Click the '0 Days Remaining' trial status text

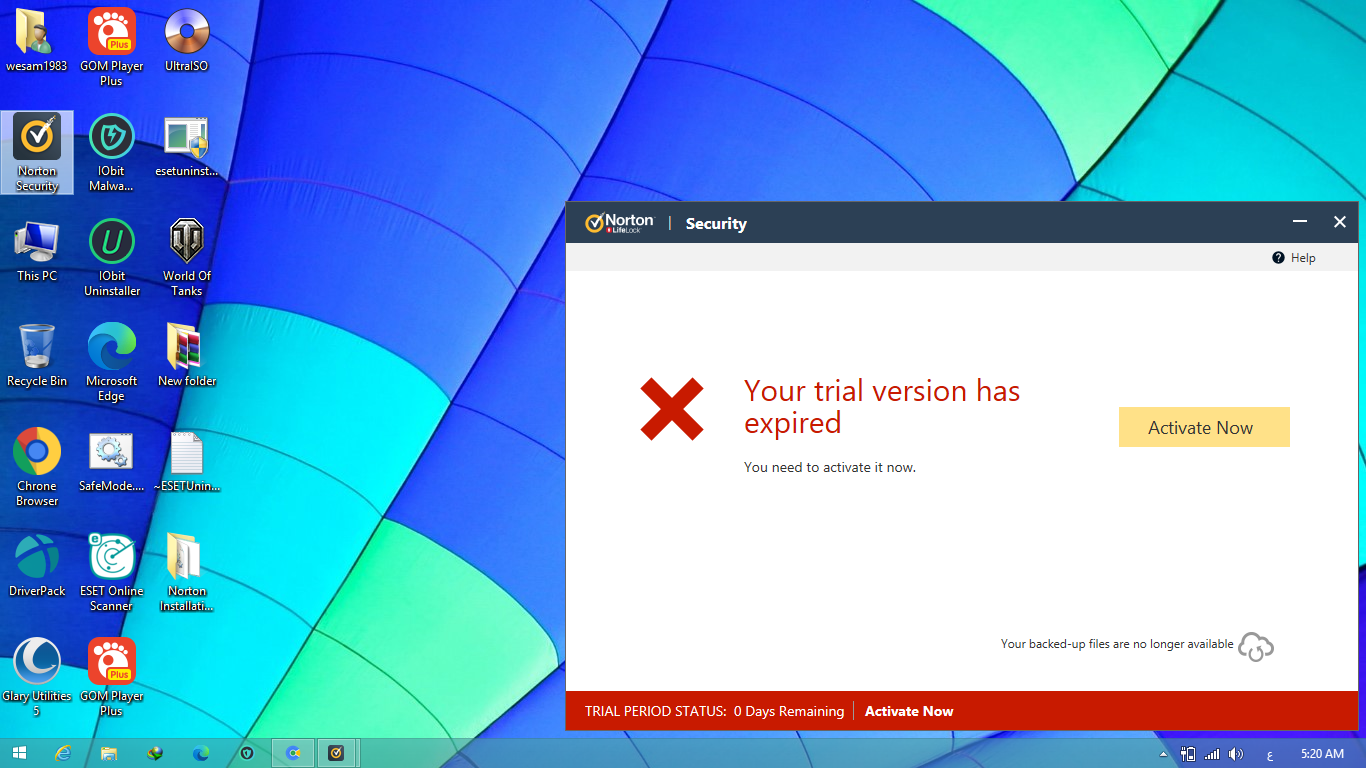point(789,711)
